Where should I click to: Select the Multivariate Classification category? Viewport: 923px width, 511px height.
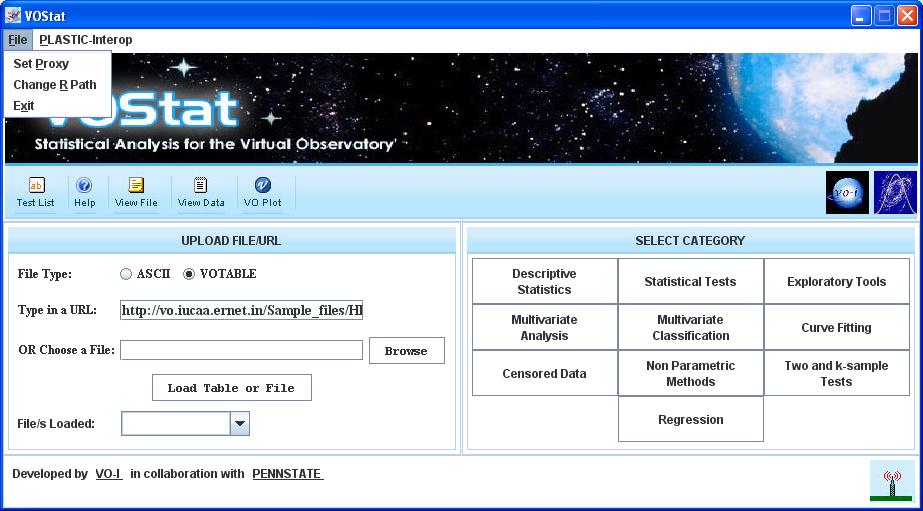[x=690, y=327]
